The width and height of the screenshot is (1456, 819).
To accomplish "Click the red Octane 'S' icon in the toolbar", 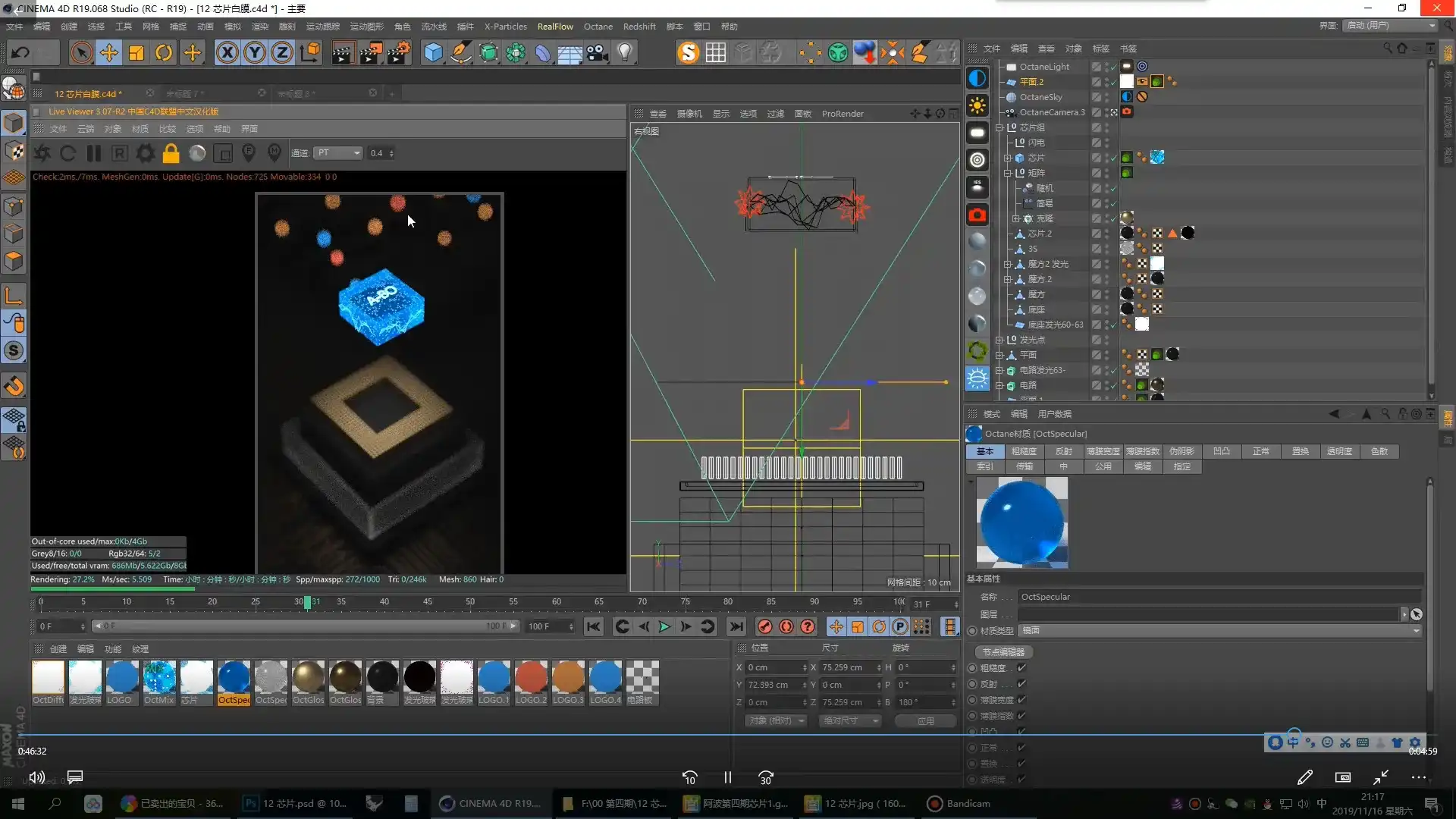I will point(689,52).
